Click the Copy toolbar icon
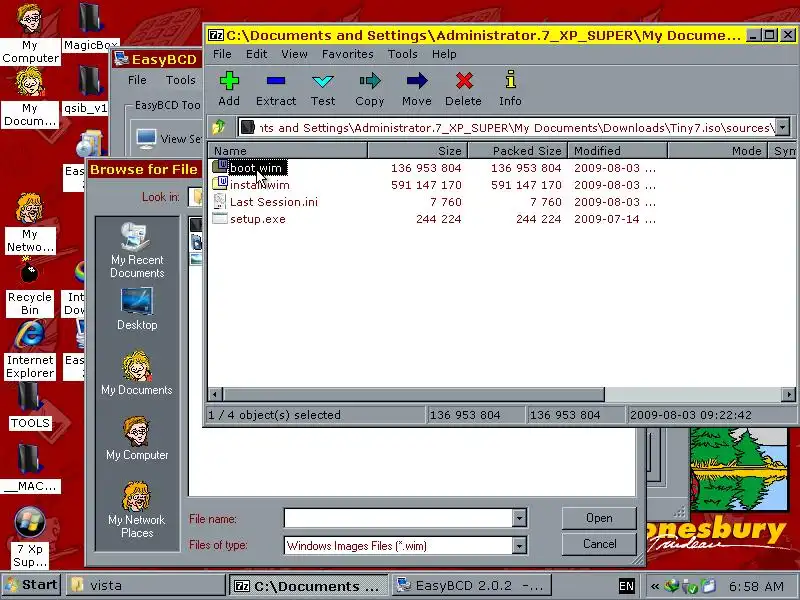 (369, 89)
